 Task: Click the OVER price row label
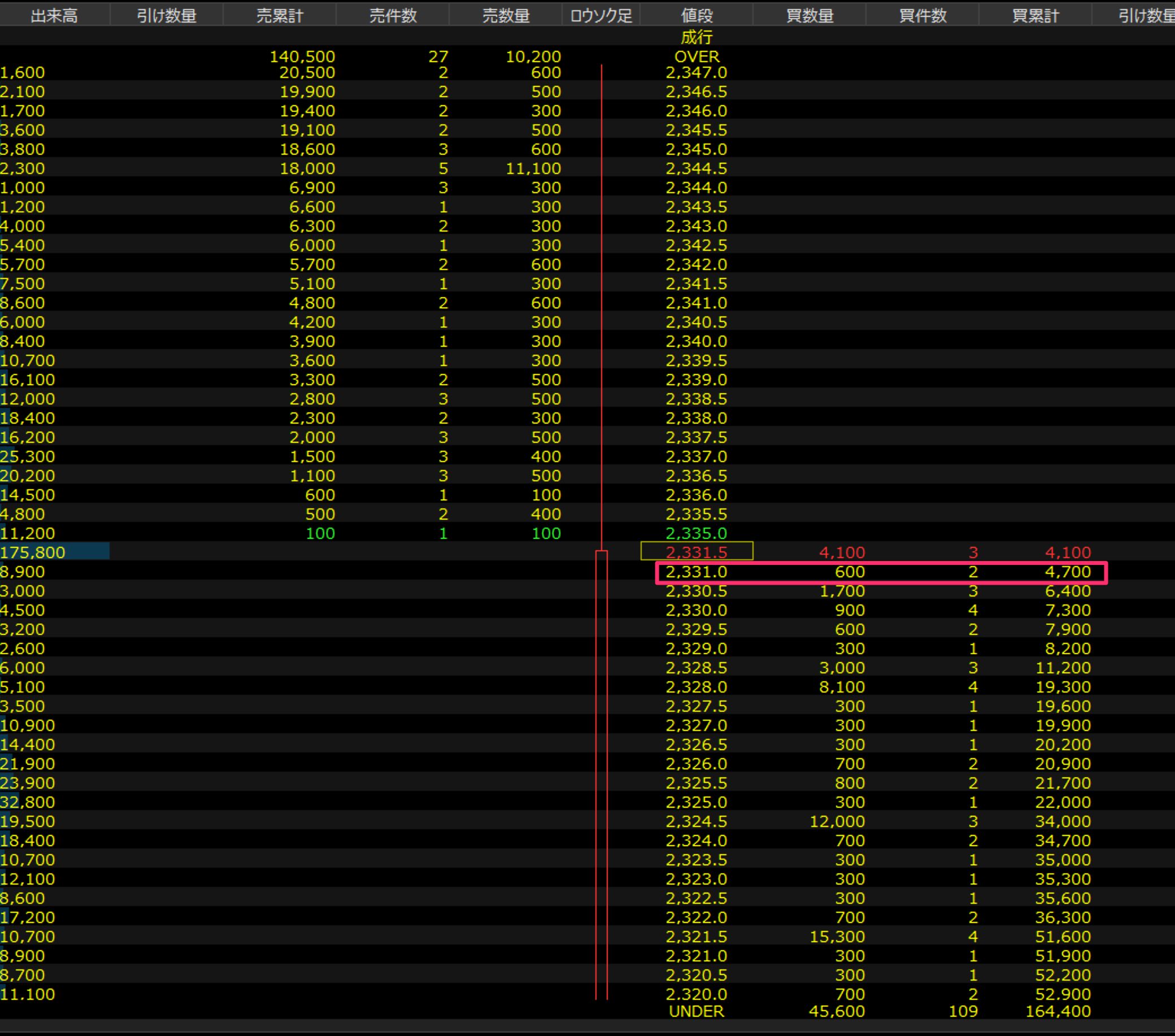696,56
